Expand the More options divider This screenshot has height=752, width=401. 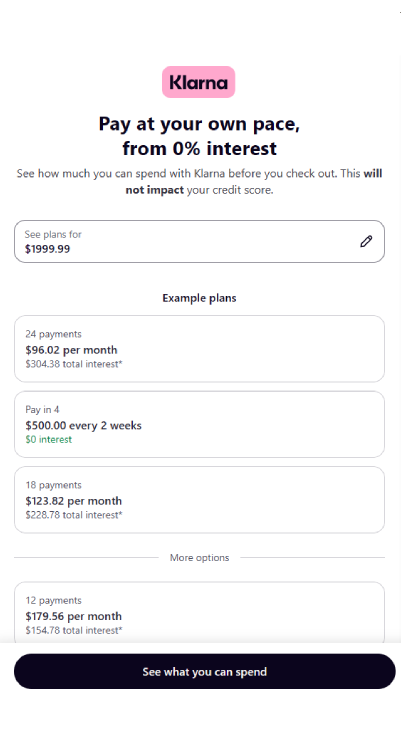[200, 558]
